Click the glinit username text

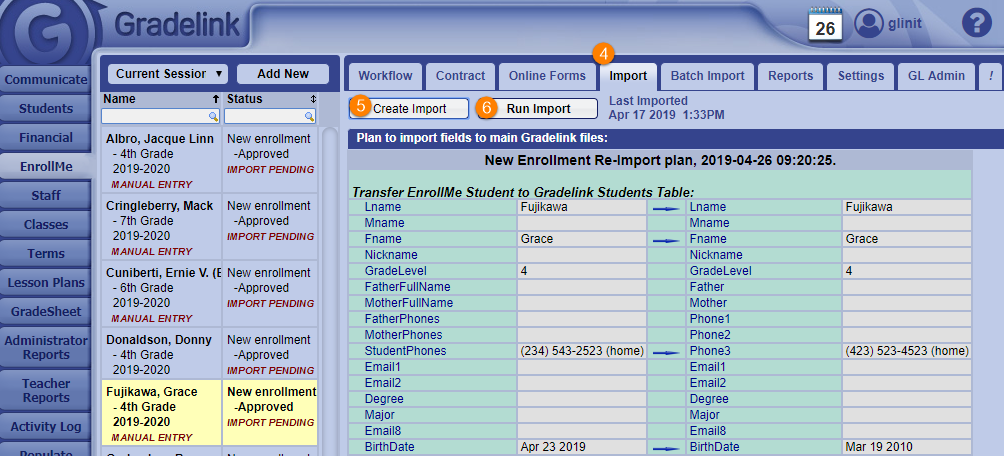pyautogui.click(x=905, y=24)
